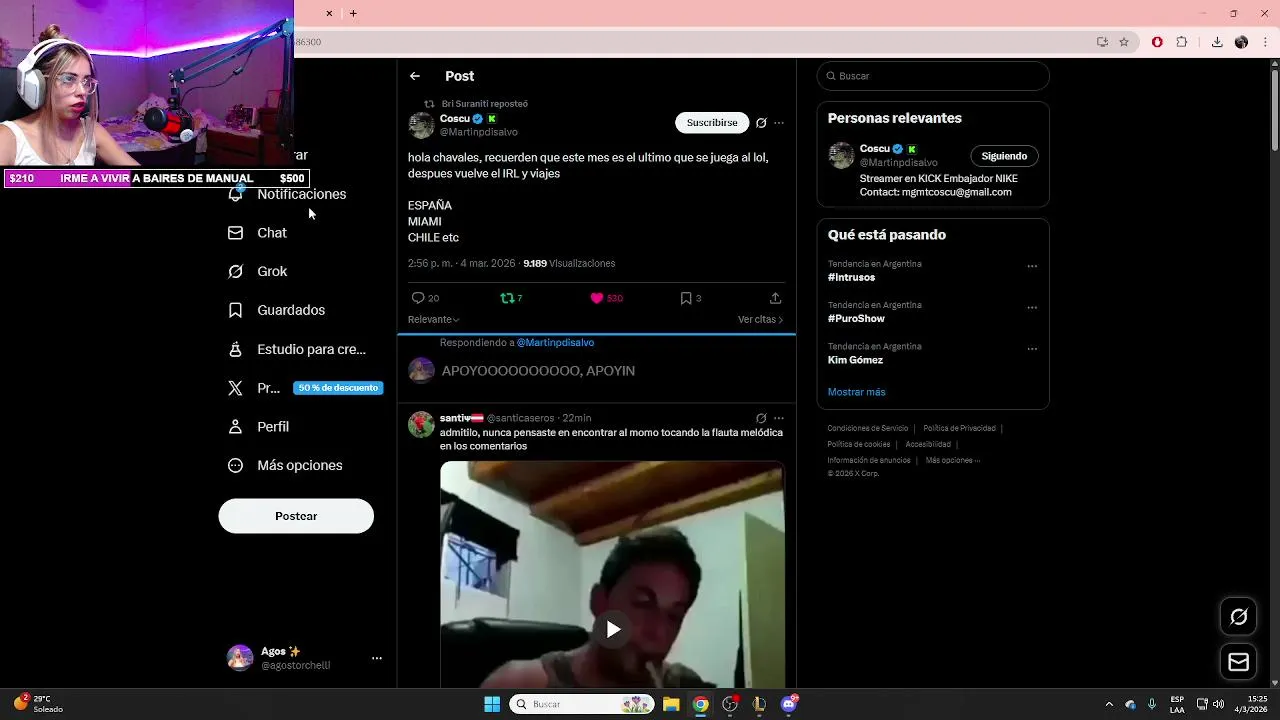Click Grok icon on Coscu's post

tap(761, 123)
